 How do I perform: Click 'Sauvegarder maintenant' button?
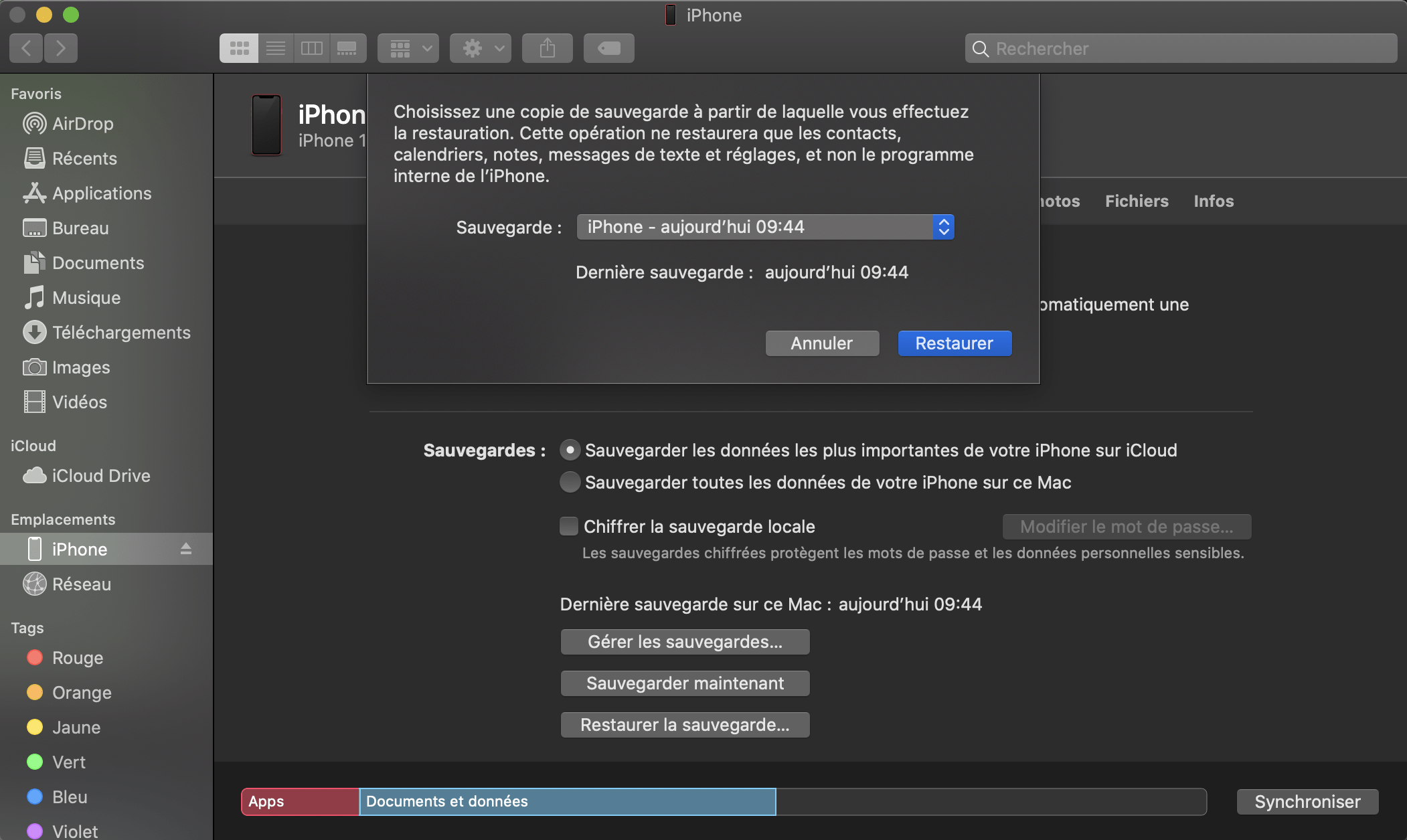pos(685,682)
